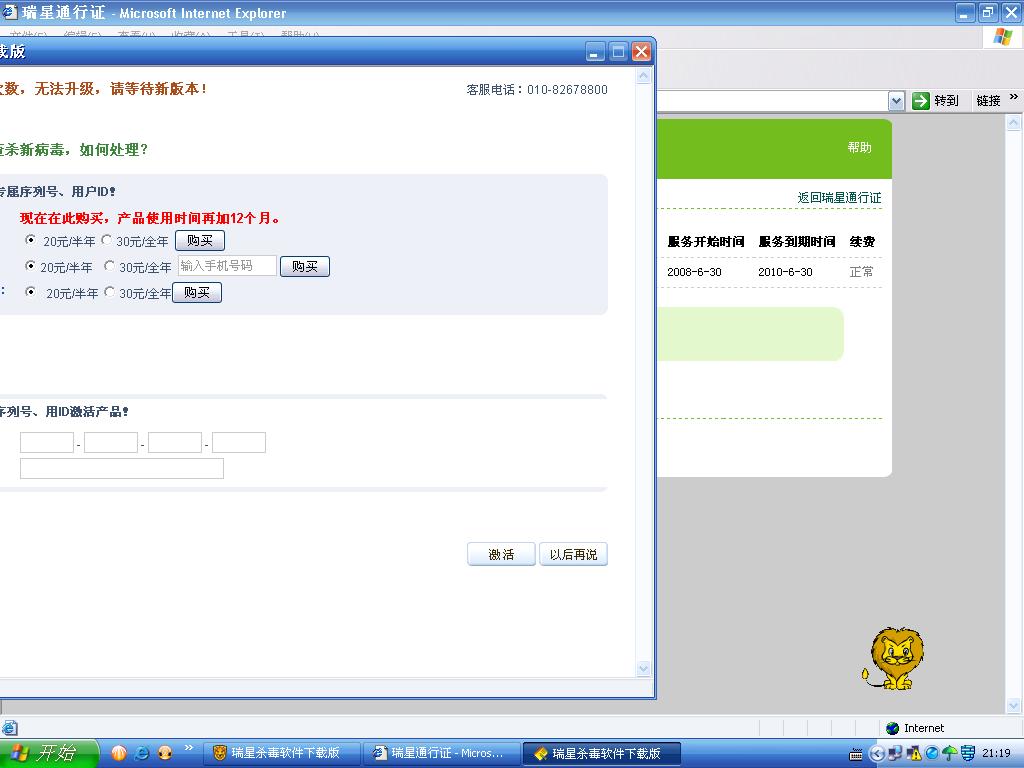Screen dimensions: 1024x768
Task: Click the 21:19 taskbar clock
Action: [x=996, y=754]
